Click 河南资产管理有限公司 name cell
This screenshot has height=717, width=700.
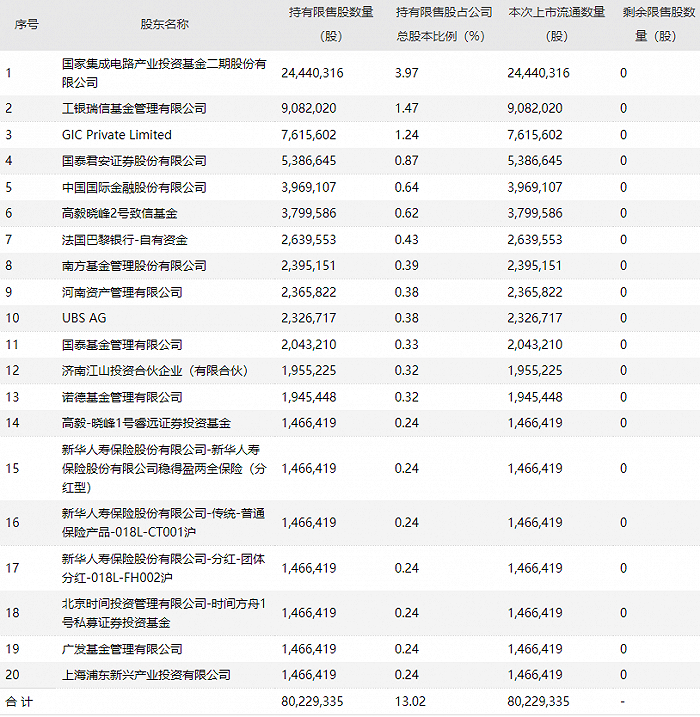(122, 292)
